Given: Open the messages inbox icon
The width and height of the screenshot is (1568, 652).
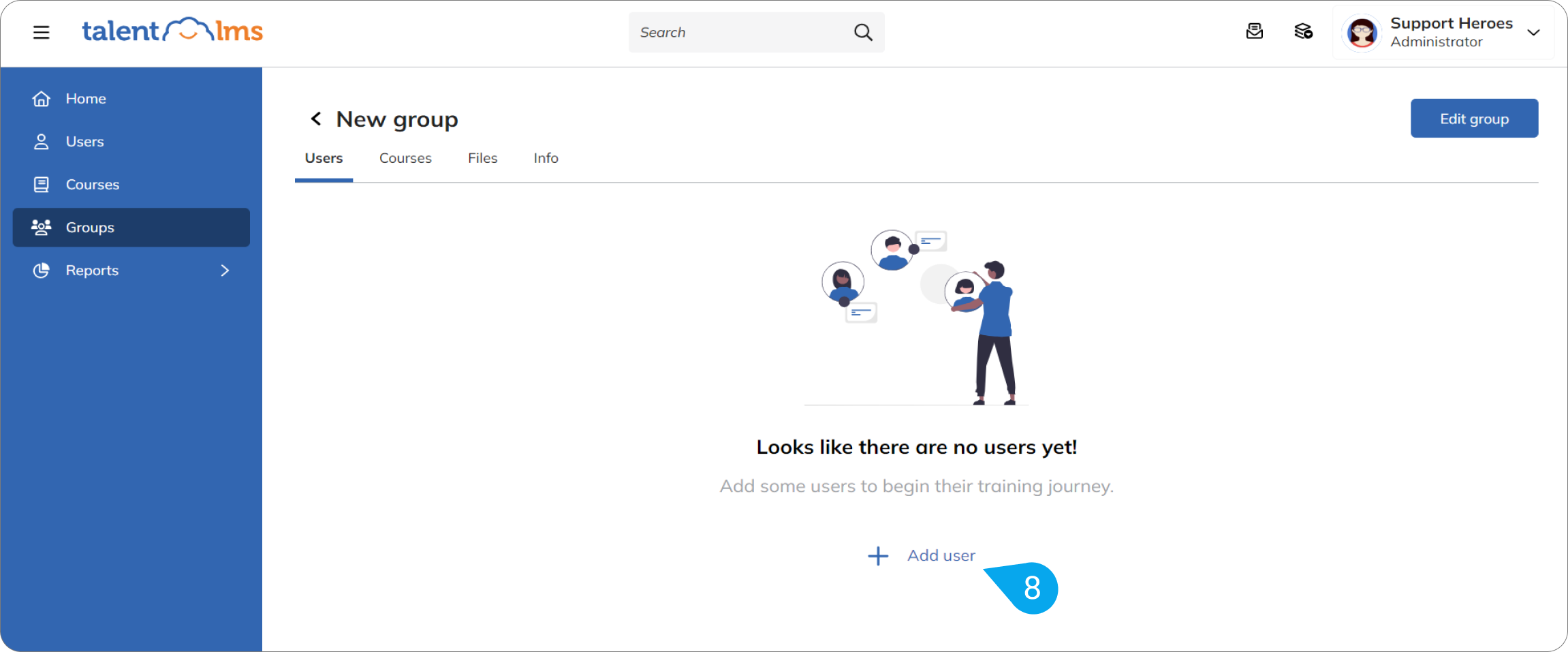Looking at the screenshot, I should pos(1255,31).
